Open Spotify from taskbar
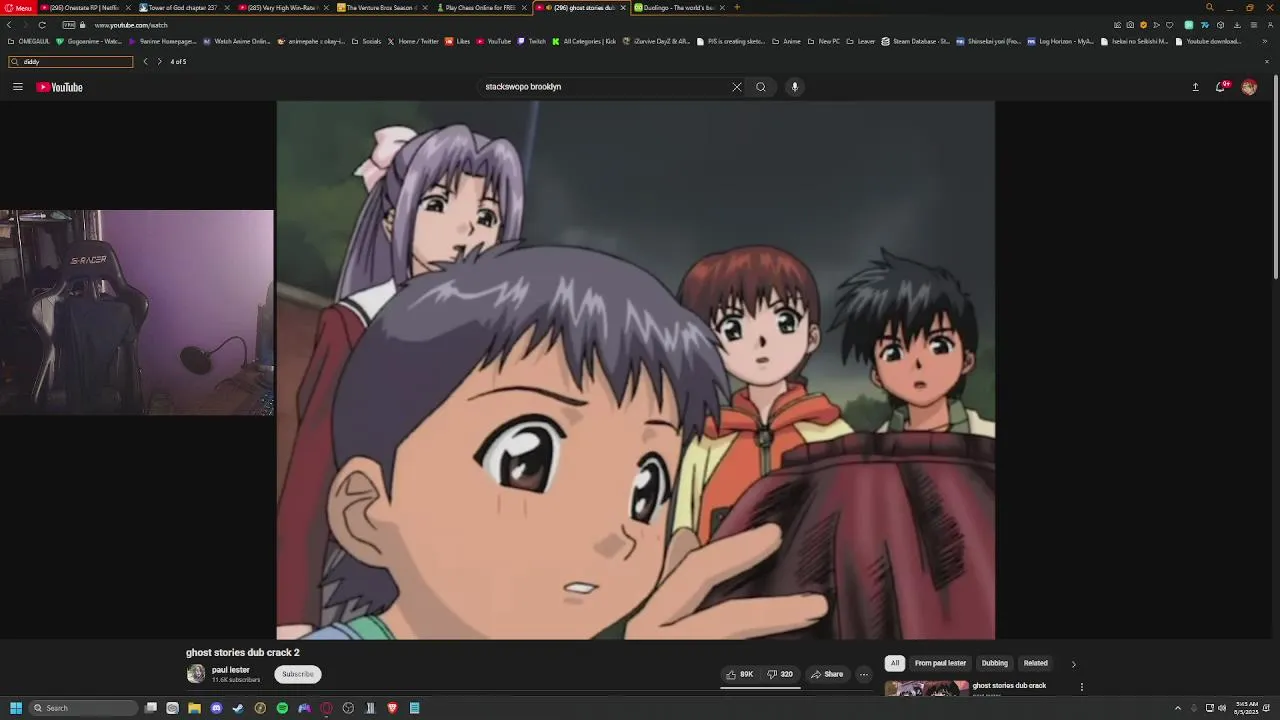The height and width of the screenshot is (720, 1280). click(282, 708)
